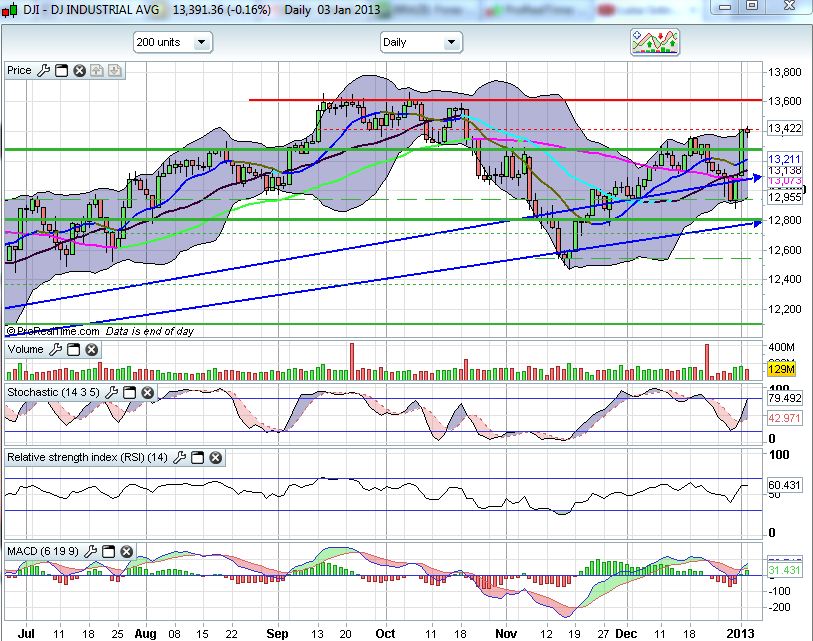Close the RSI indicator panel

click(x=216, y=457)
